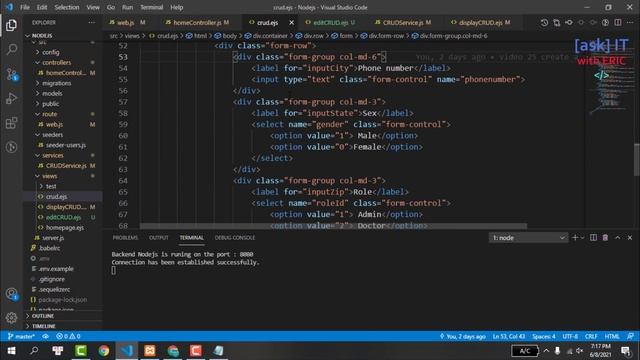Switch to displayCRUD.ejs editor tab
Image resolution: width=640 pixels, height=360 pixels.
pos(480,23)
